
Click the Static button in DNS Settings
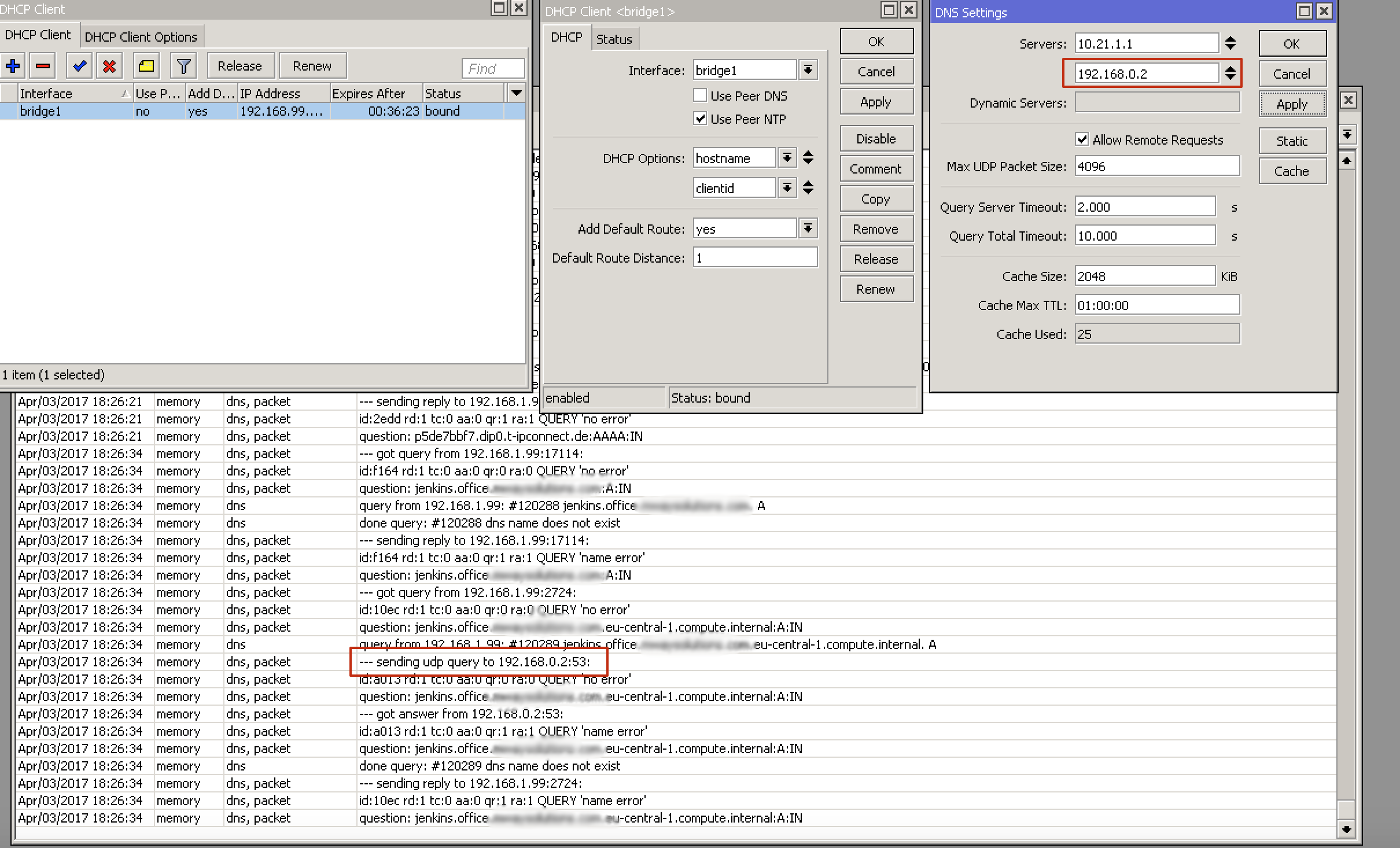point(1292,141)
